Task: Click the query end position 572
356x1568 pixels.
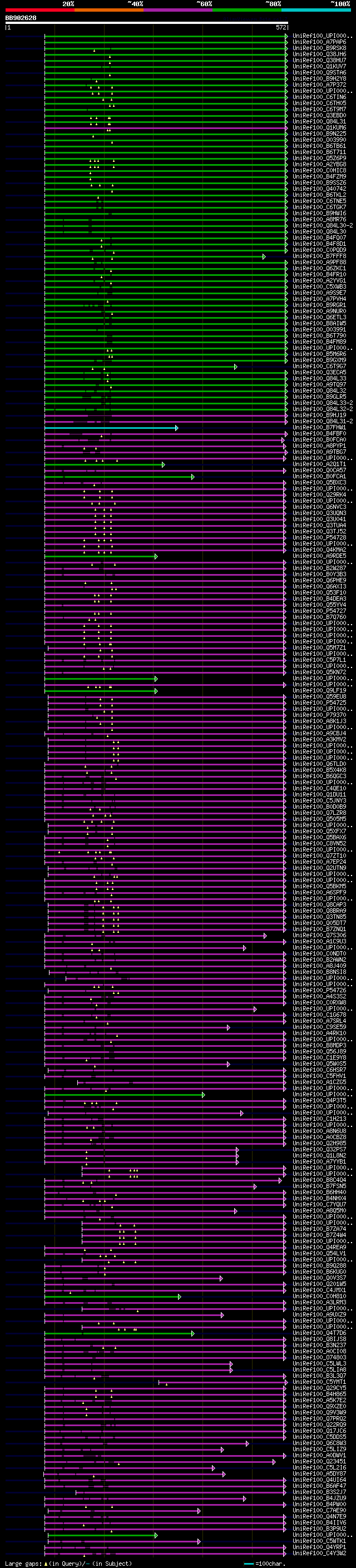Action: [280, 27]
